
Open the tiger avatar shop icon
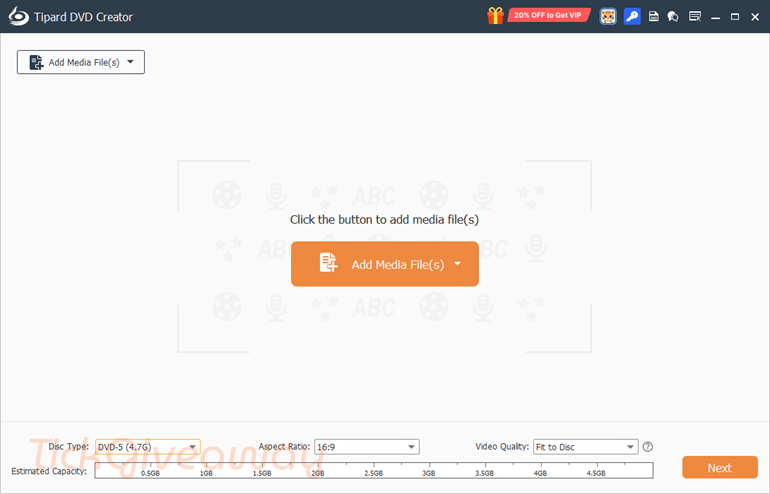point(608,17)
